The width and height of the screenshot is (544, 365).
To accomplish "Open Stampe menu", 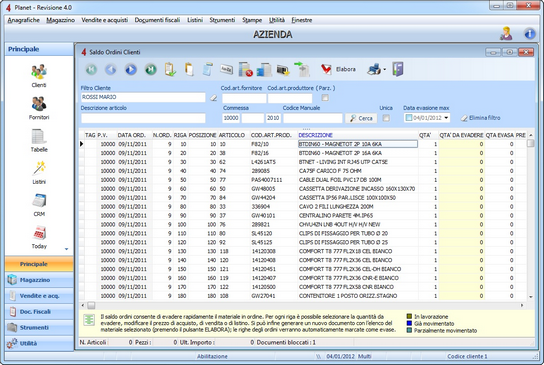I will click(252, 20).
